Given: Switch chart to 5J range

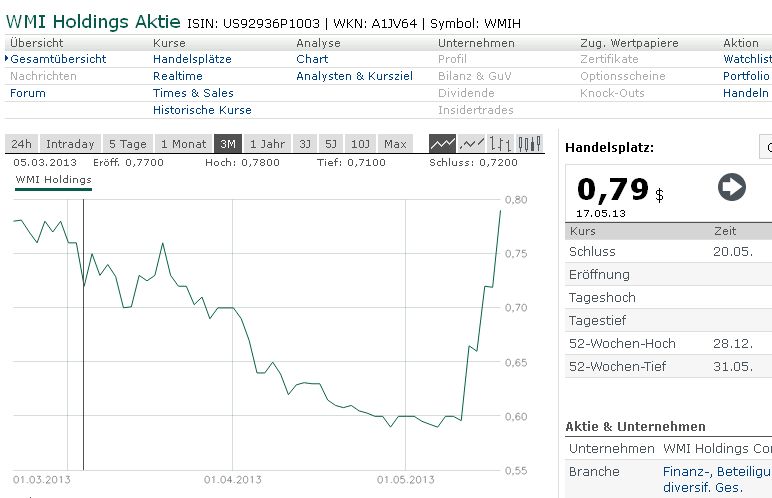Looking at the screenshot, I should pos(331,144).
